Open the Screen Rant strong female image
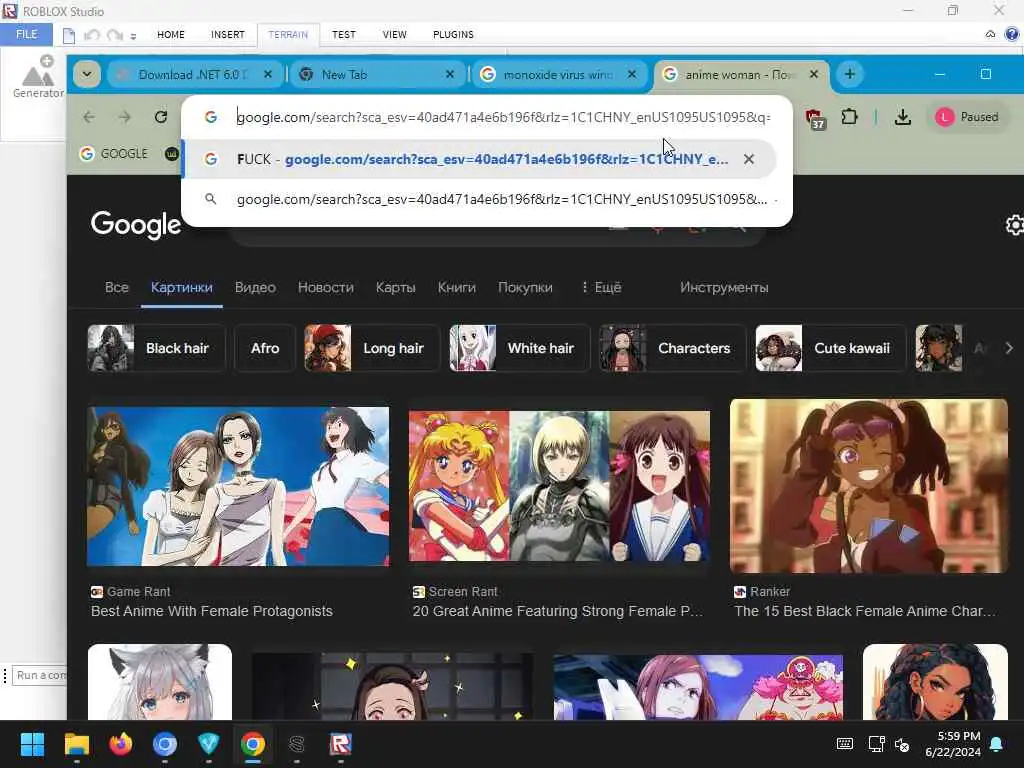This screenshot has height=768, width=1024. point(559,487)
